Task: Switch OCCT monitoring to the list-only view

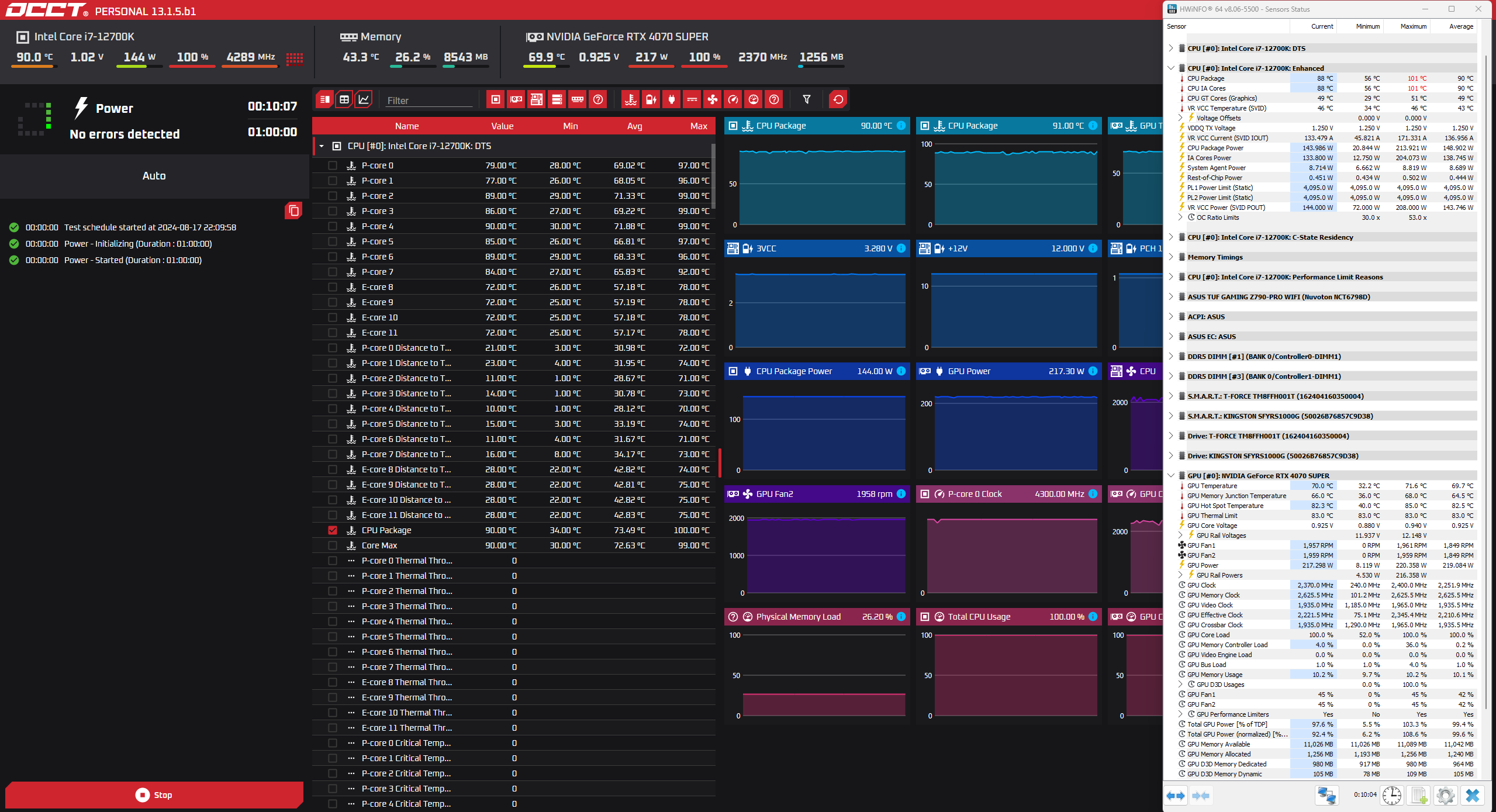Action: tap(324, 99)
